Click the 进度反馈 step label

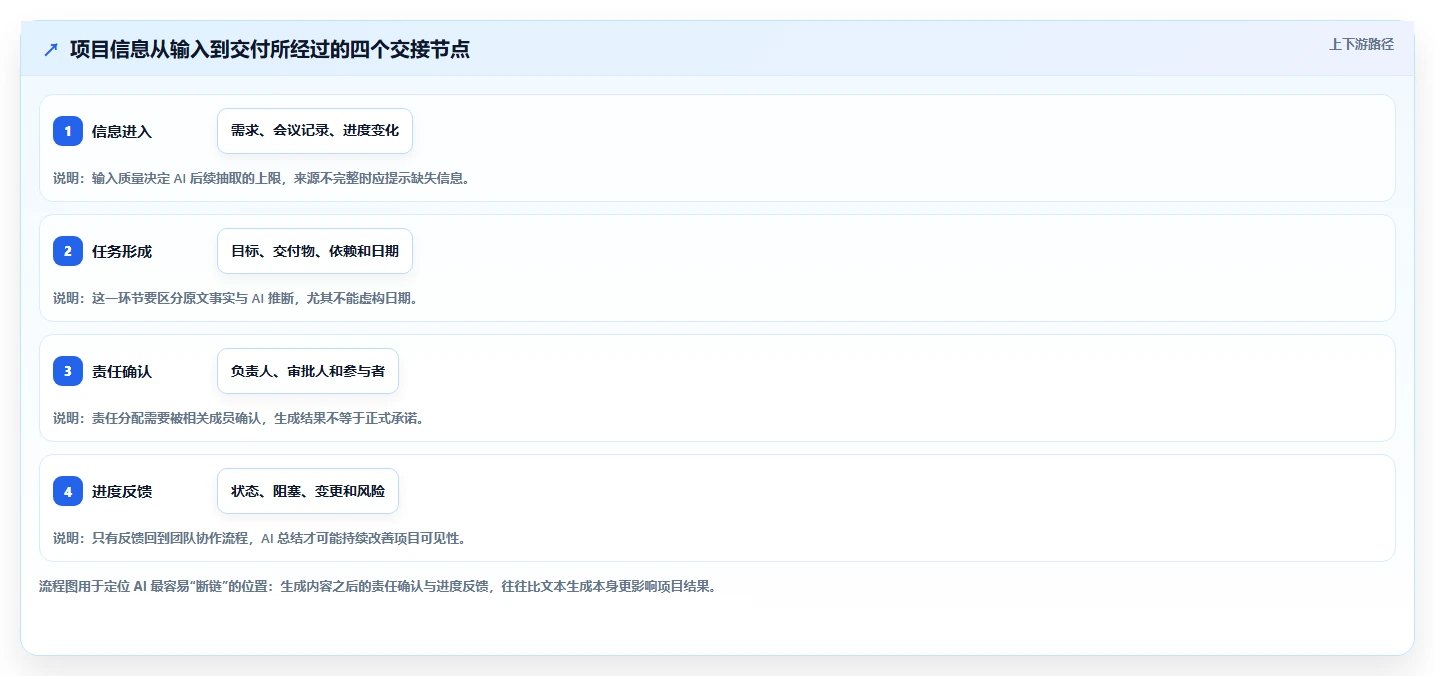coord(122,491)
